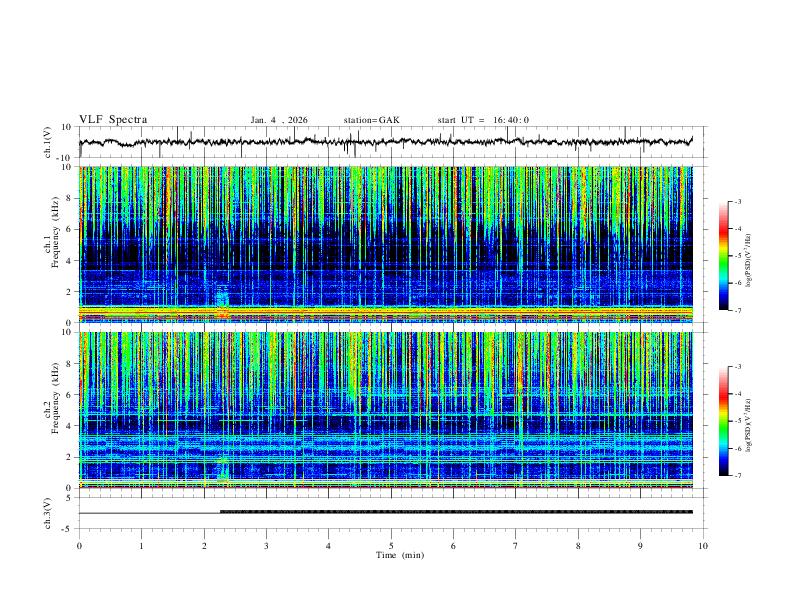Click the ch.1 colorbar "log(PSD)(V²/Hz)" label
The height and width of the screenshot is (612, 792).
(x=749, y=260)
